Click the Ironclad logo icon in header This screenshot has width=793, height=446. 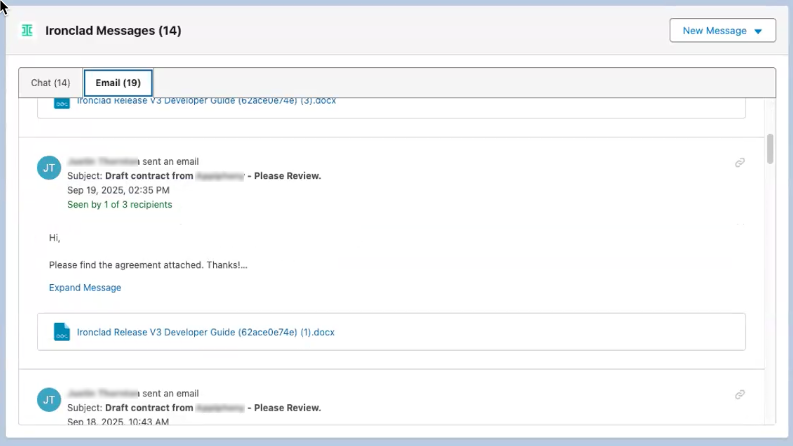point(27,30)
